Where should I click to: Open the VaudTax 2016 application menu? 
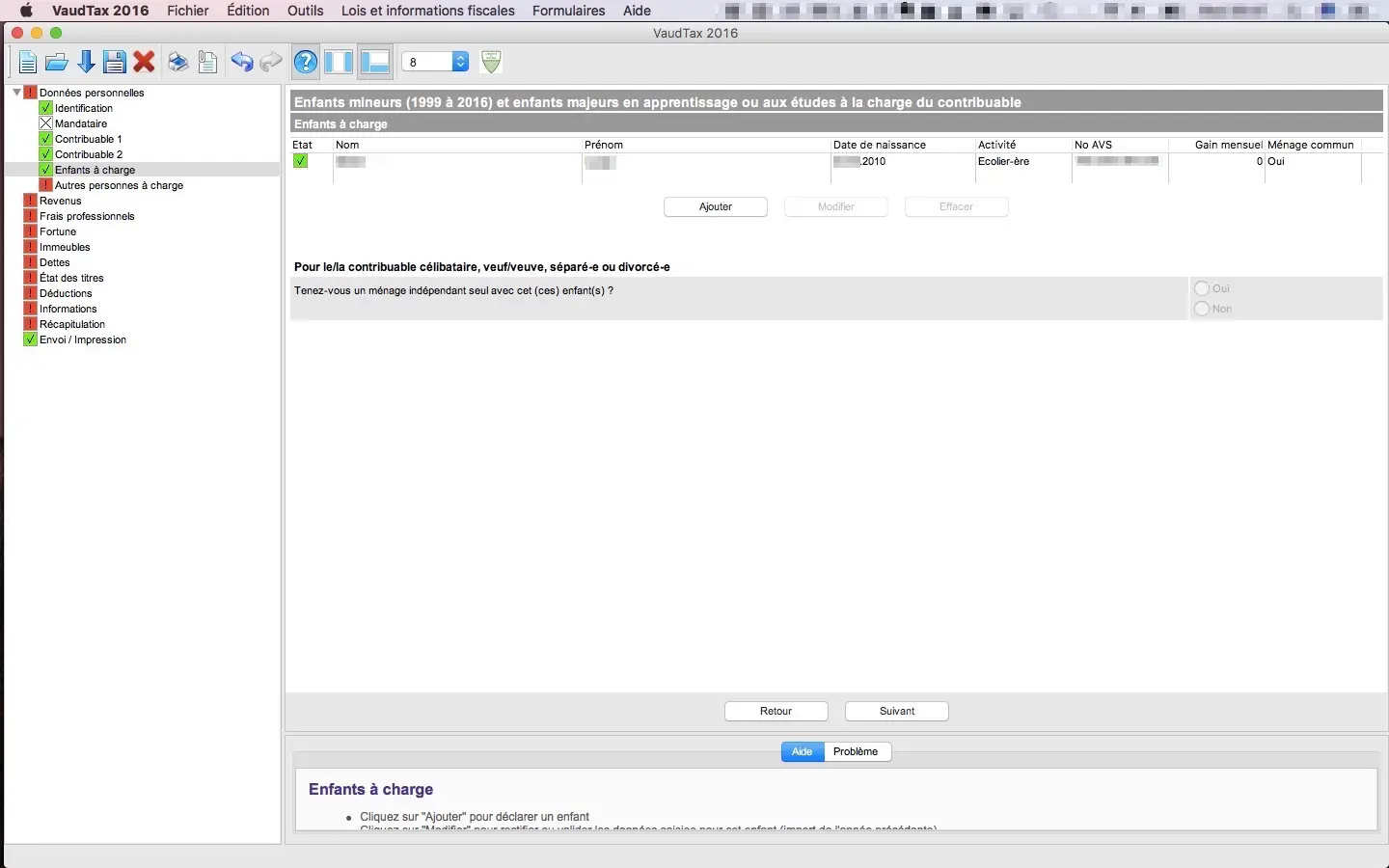[100, 11]
